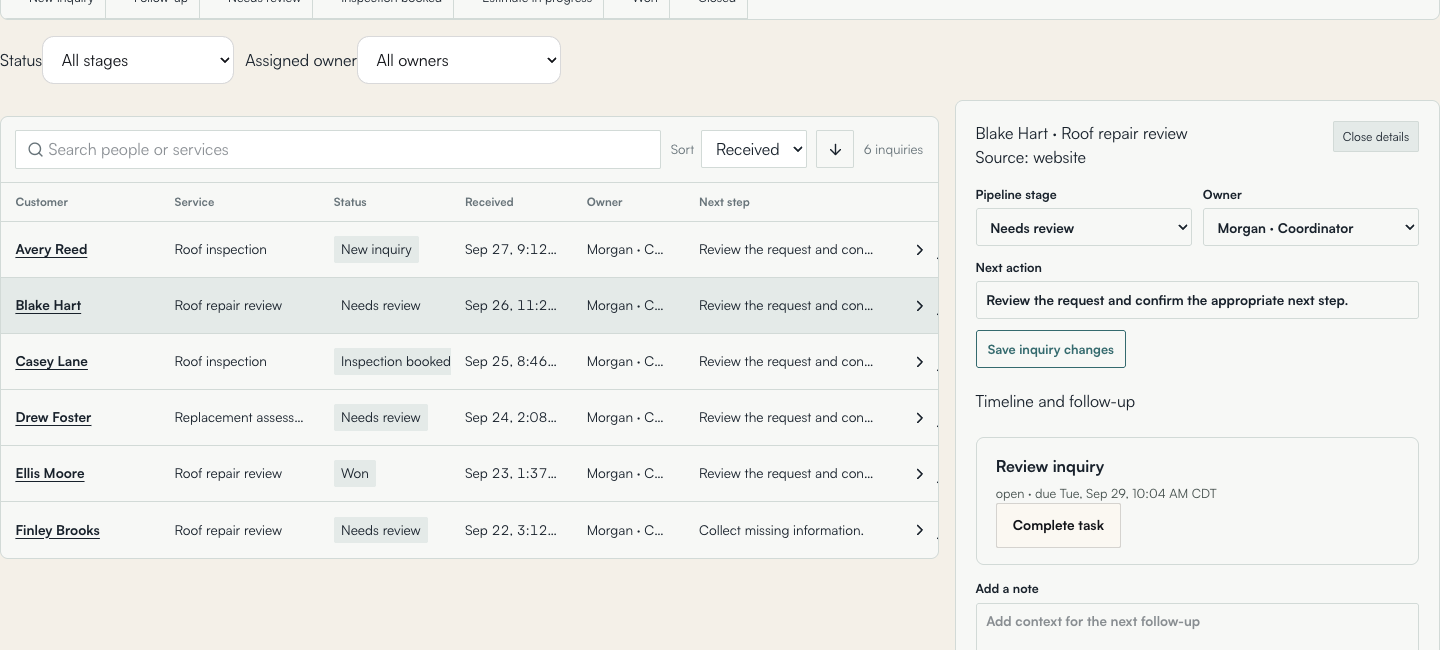Open Casey Lane row chevron arrow
1440x650 pixels.
point(920,362)
